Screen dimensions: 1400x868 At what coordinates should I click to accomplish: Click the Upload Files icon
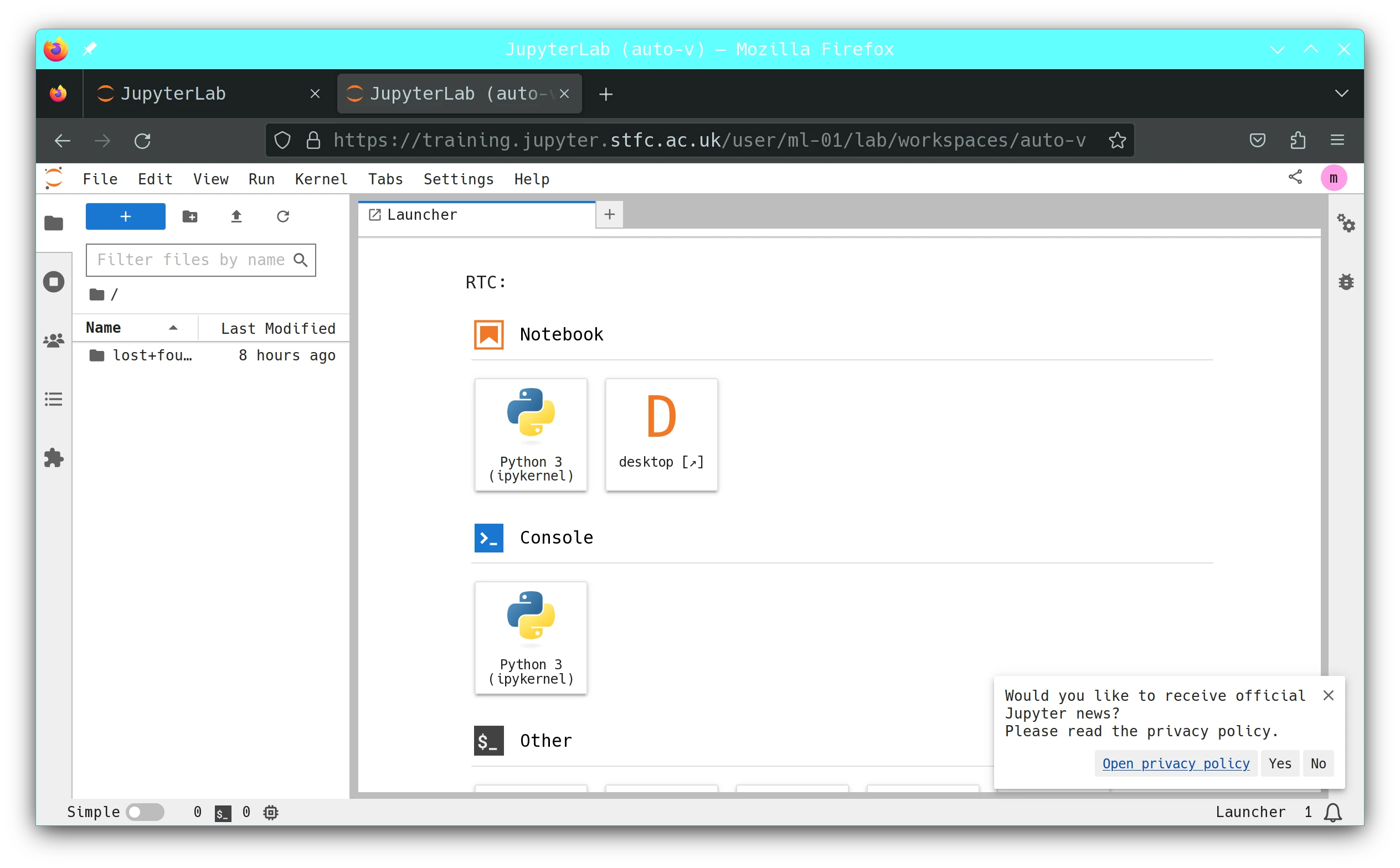[236, 216]
